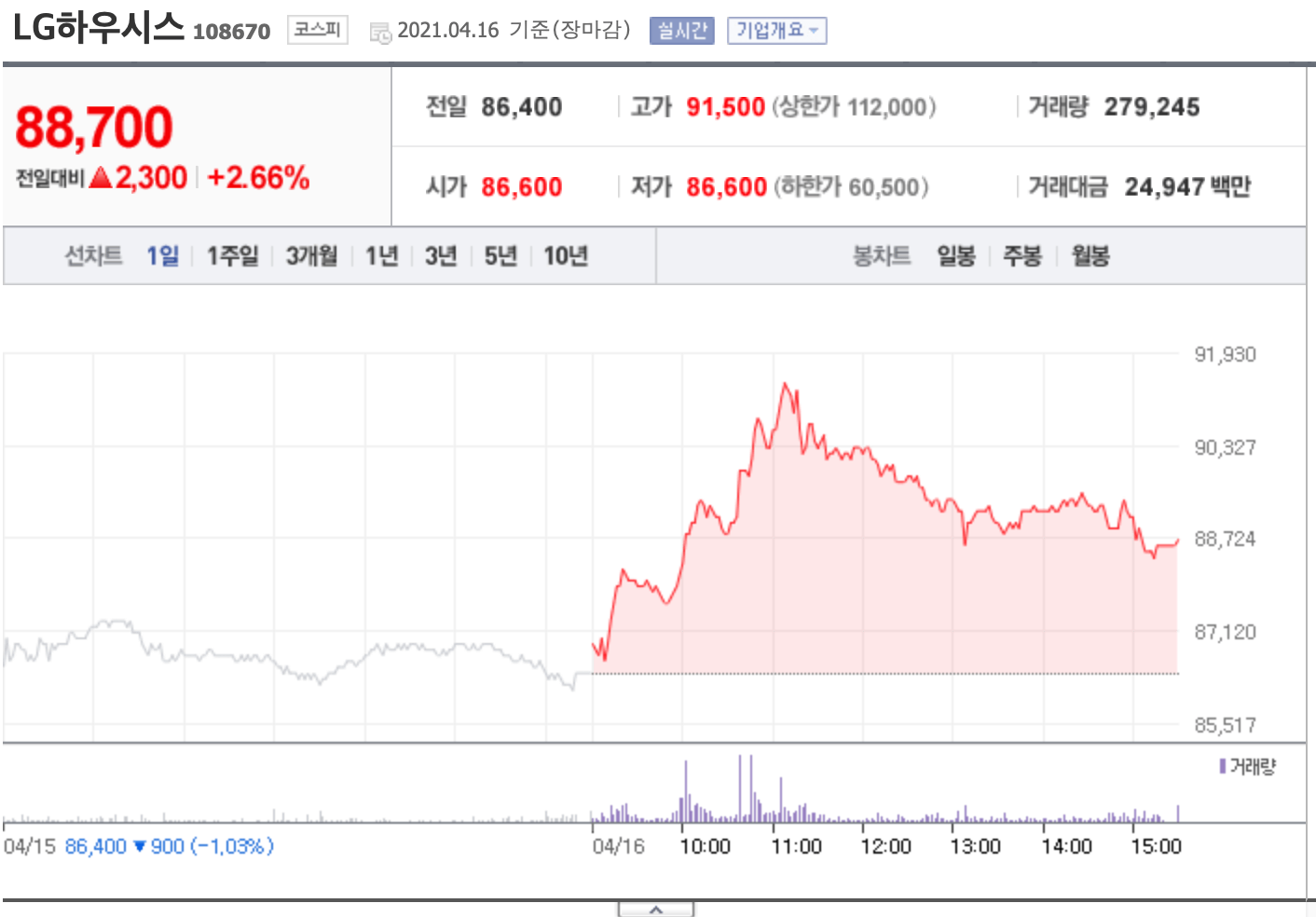Viewport: 1316px width, 917px height.
Task: Click the 시가 value 86,600
Action: pyautogui.click(x=521, y=187)
